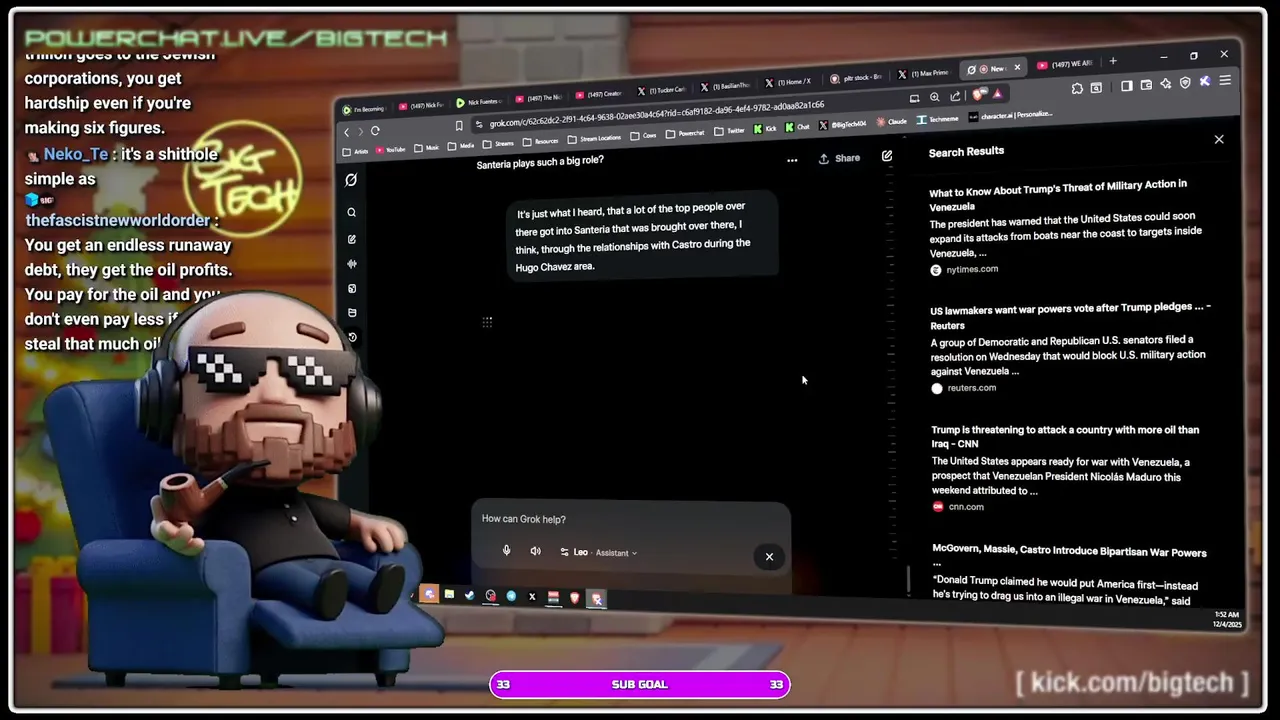Open chat history icon in Grok sidebar
Image resolution: width=1280 pixels, height=720 pixels.
click(x=351, y=337)
